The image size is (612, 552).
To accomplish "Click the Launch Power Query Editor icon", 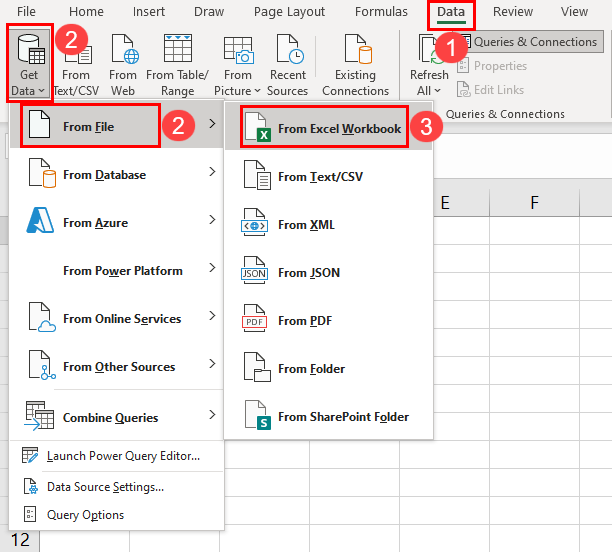I will click(x=30, y=455).
